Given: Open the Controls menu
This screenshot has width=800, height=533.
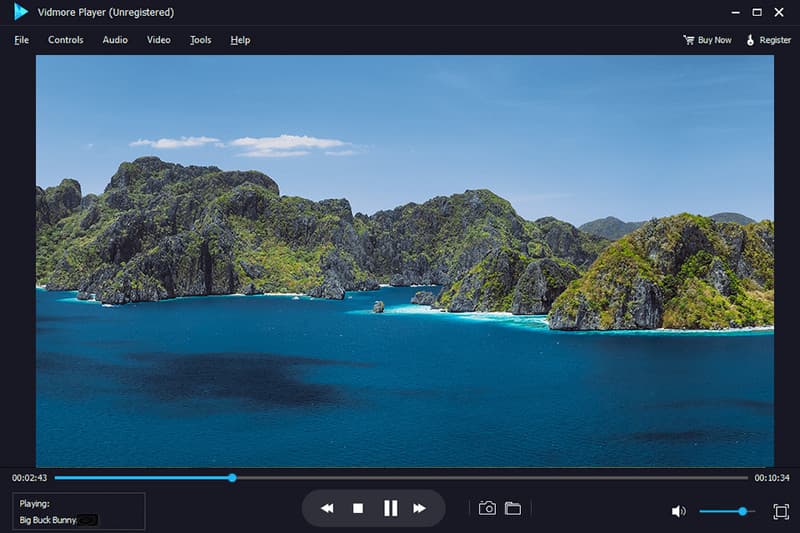Looking at the screenshot, I should (x=66, y=40).
